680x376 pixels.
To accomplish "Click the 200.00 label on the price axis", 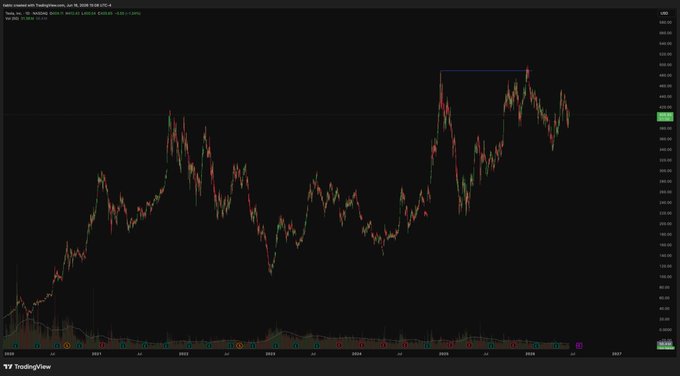I will pyautogui.click(x=665, y=224).
